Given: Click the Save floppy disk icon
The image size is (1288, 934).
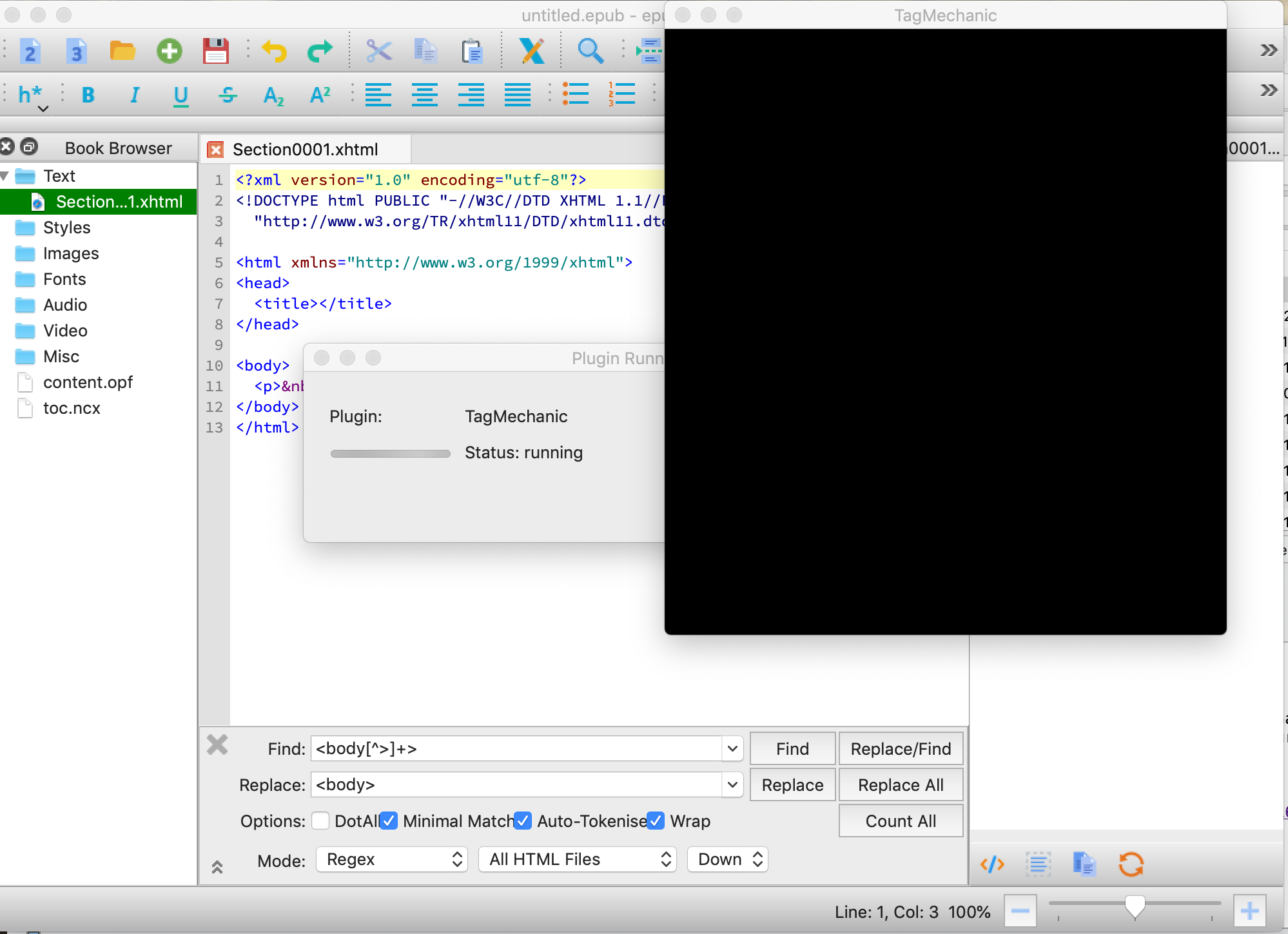Looking at the screenshot, I should click(215, 51).
